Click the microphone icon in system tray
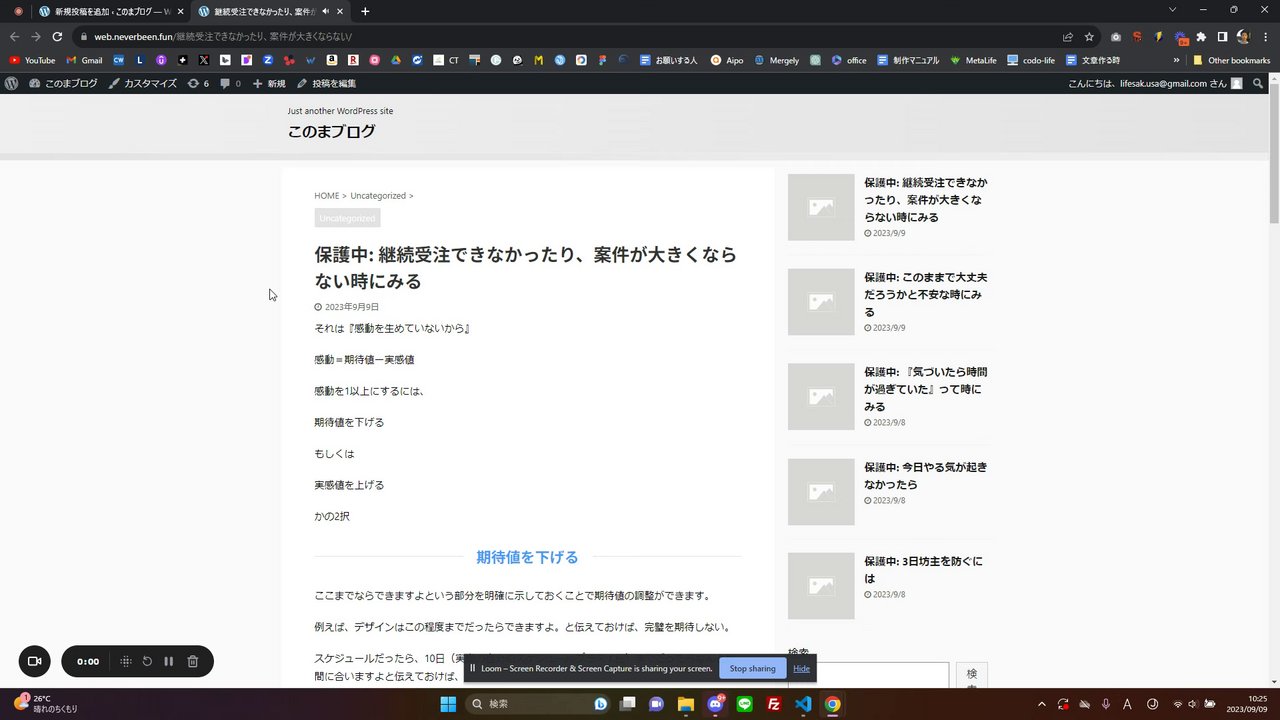1280x720 pixels. [1106, 704]
